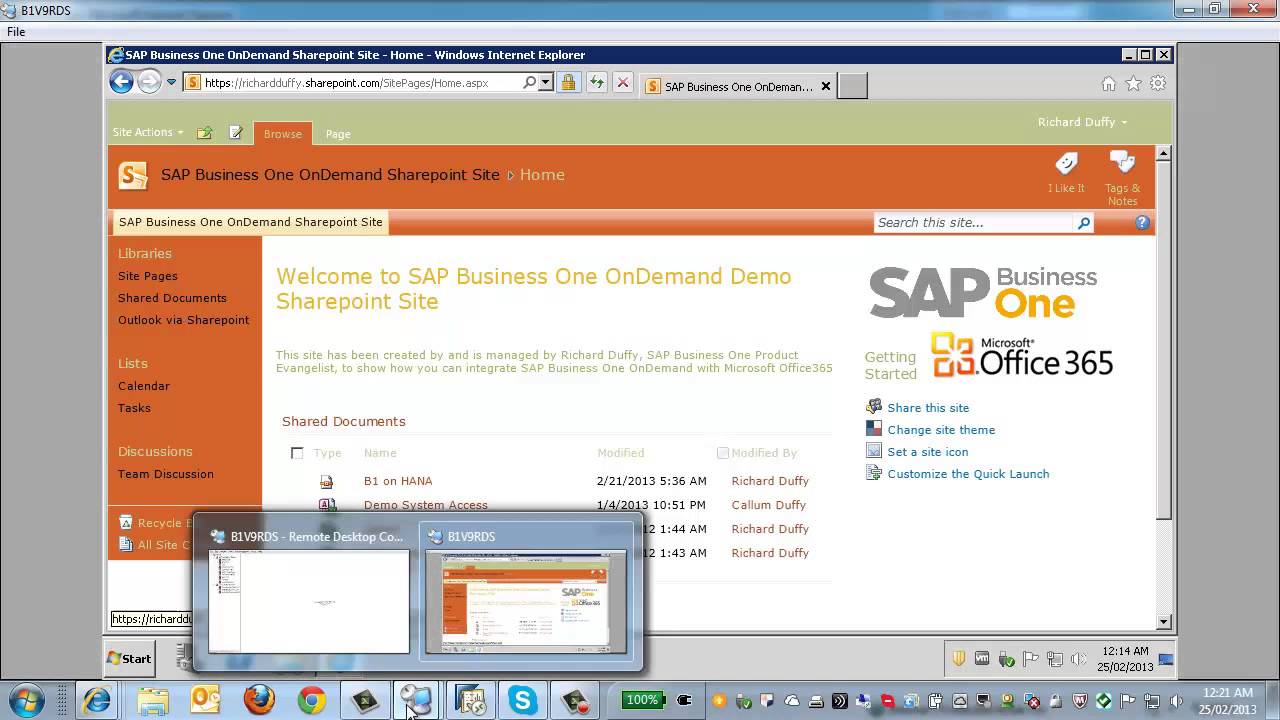Click the page scrollbar up arrow
The width and height of the screenshot is (1280, 720).
pyautogui.click(x=1163, y=154)
